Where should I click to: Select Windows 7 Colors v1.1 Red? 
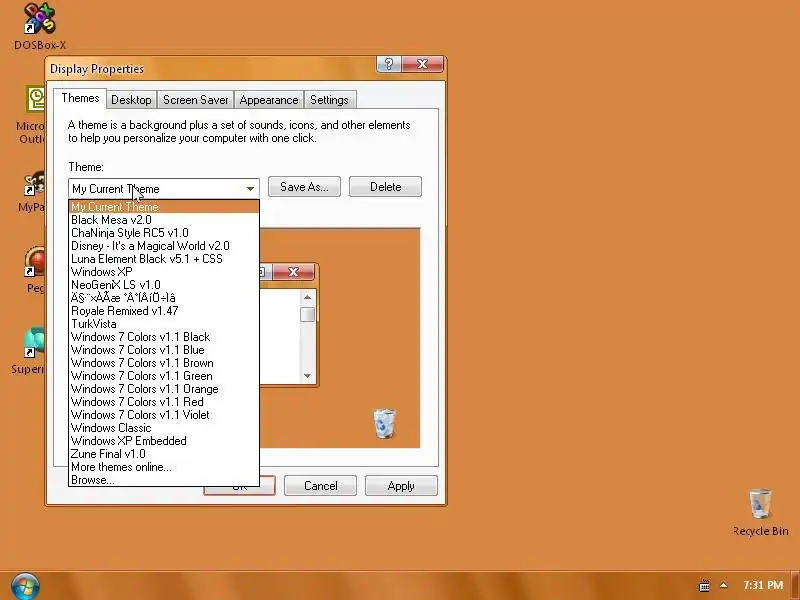[164, 402]
